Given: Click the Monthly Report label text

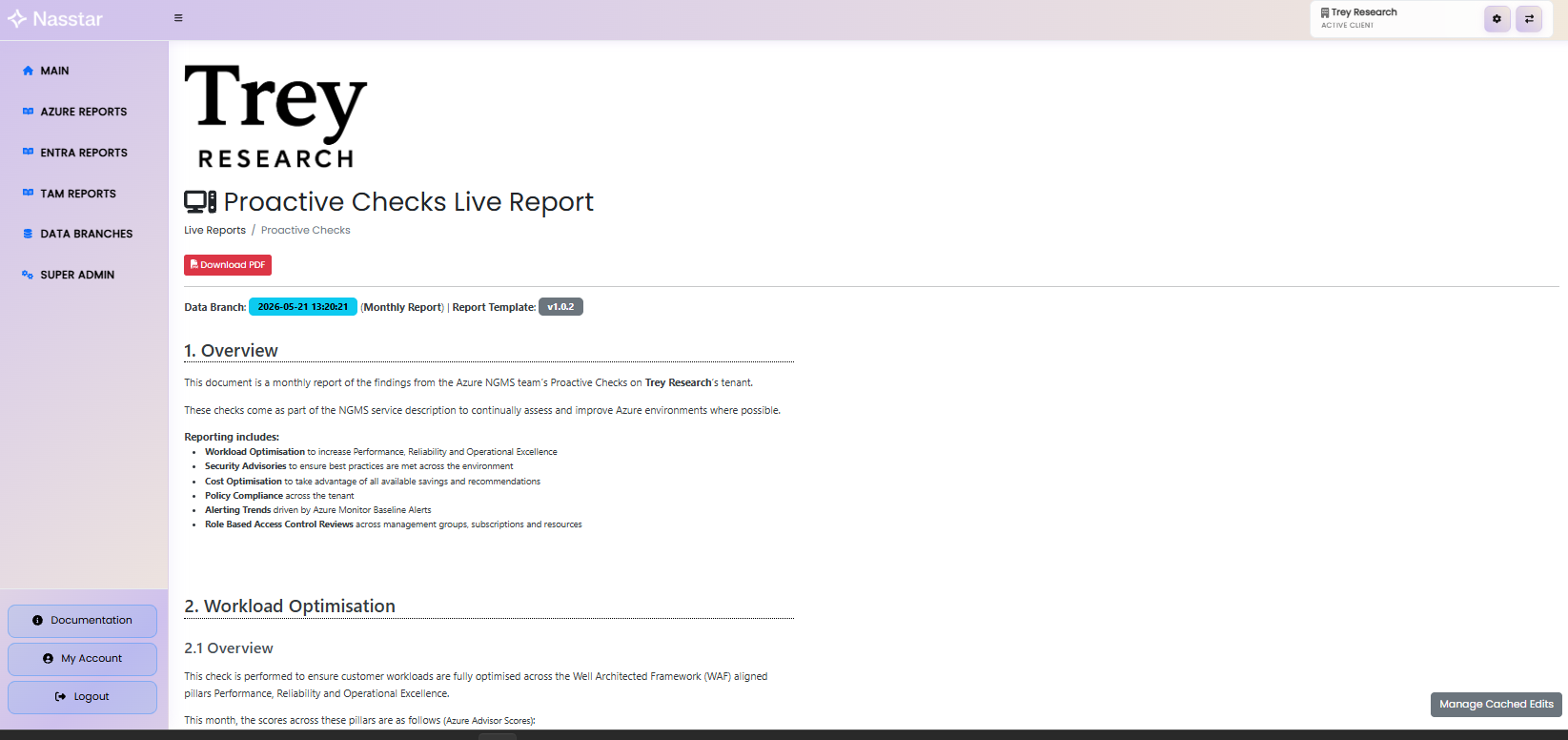Looking at the screenshot, I should point(403,307).
